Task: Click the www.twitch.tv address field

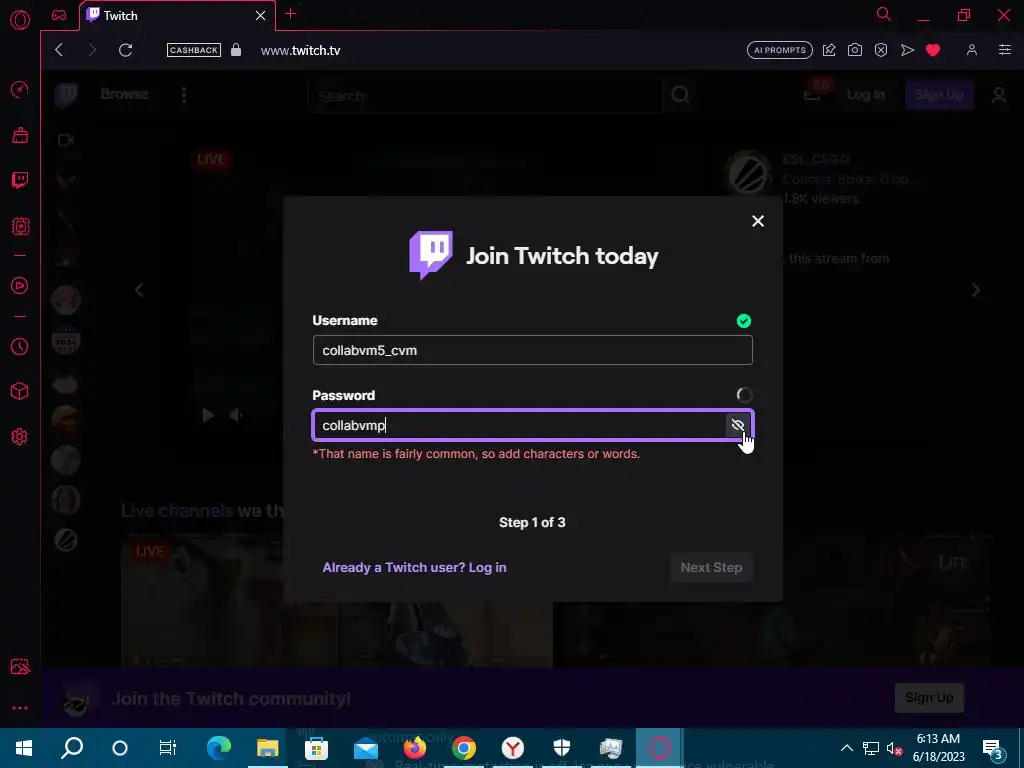Action: pyautogui.click(x=300, y=50)
